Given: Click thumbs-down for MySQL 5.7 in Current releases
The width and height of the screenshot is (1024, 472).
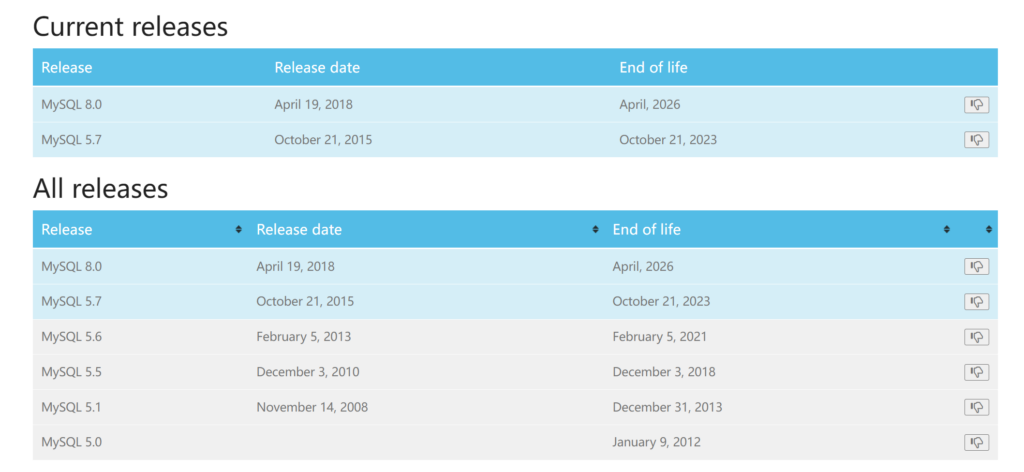Looking at the screenshot, I should click(x=976, y=139).
